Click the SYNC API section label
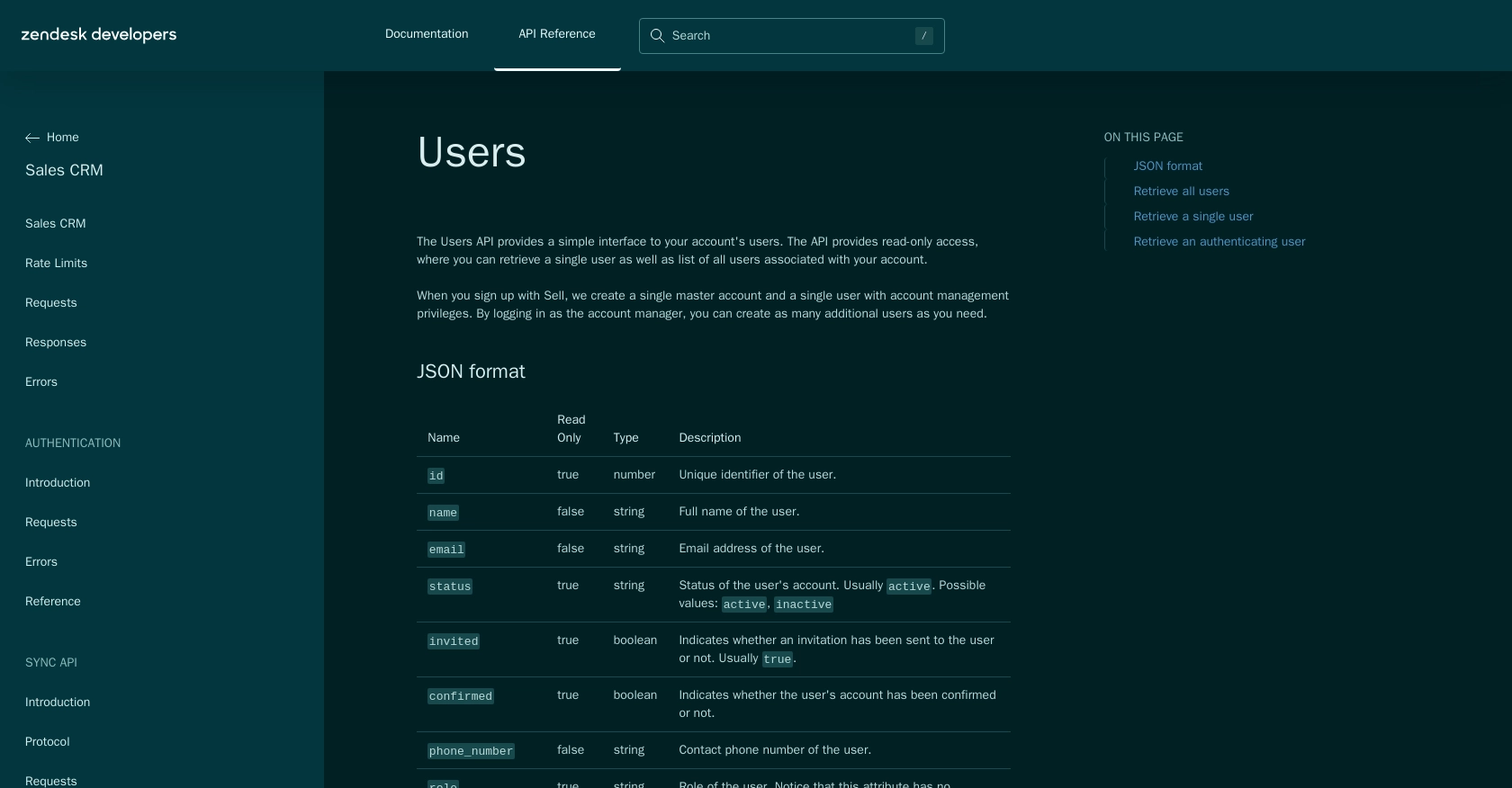This screenshot has width=1512, height=788. tap(51, 663)
